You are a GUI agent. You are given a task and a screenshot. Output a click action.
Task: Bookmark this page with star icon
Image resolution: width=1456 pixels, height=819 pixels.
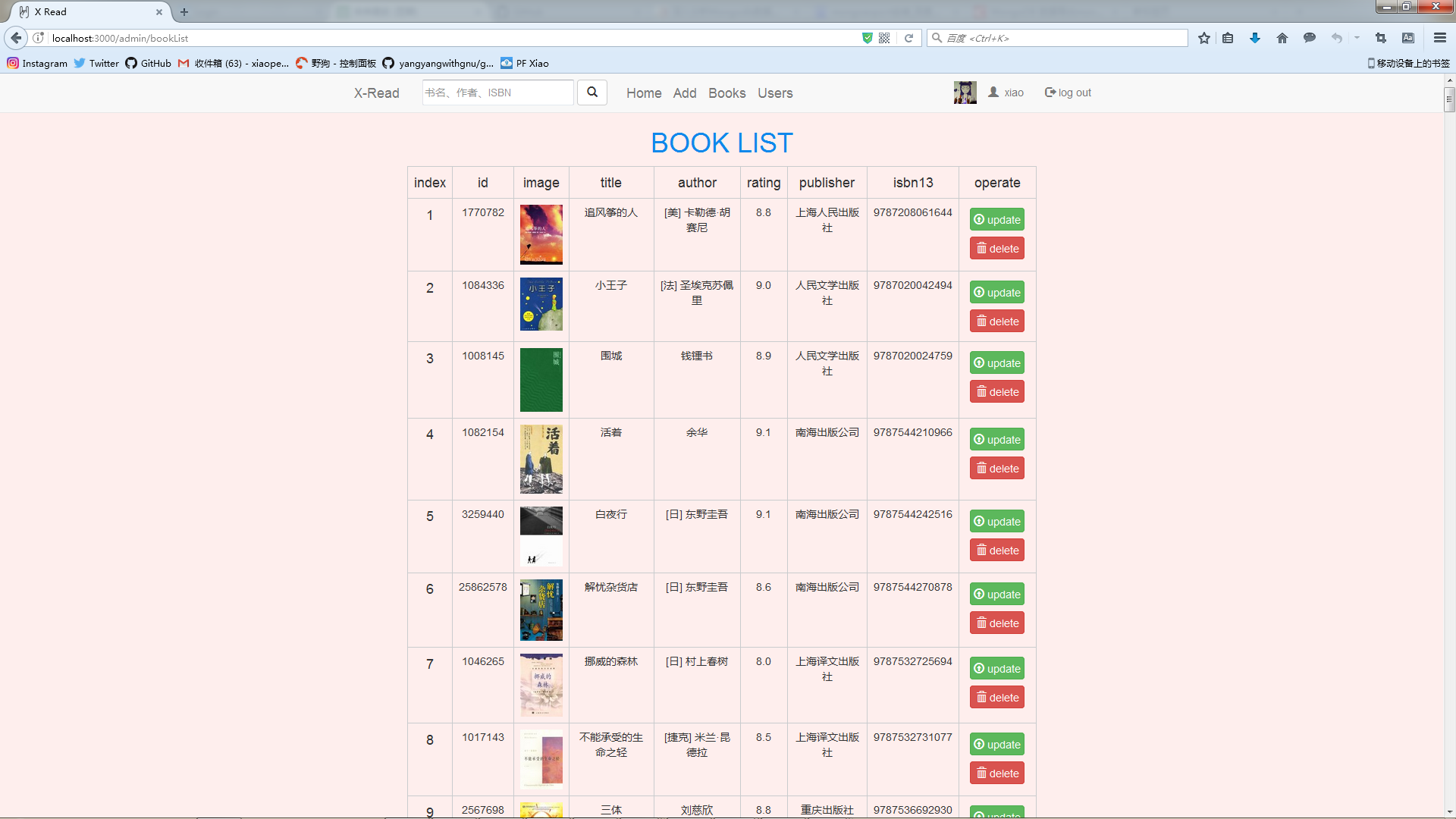click(1204, 38)
